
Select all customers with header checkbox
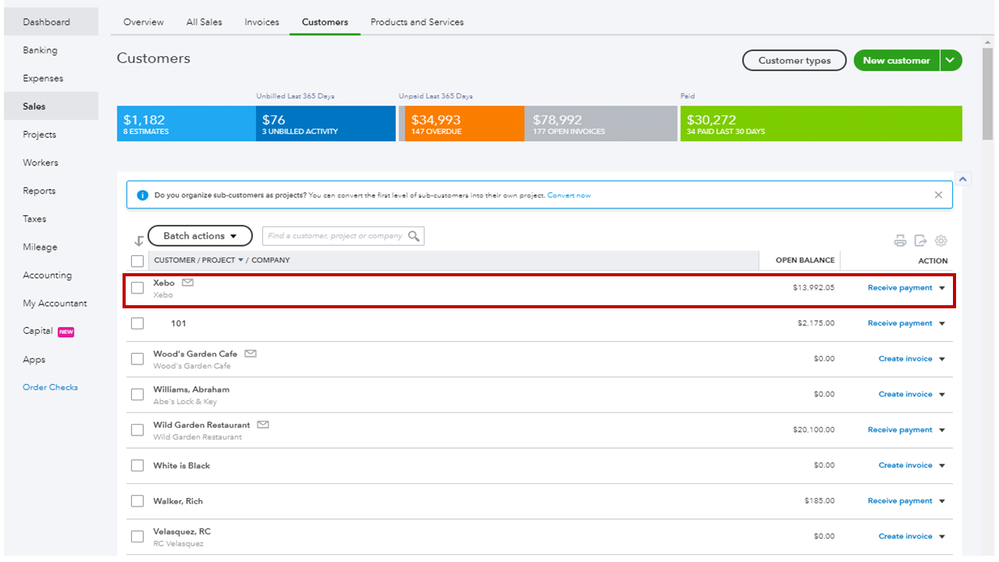pos(137,261)
